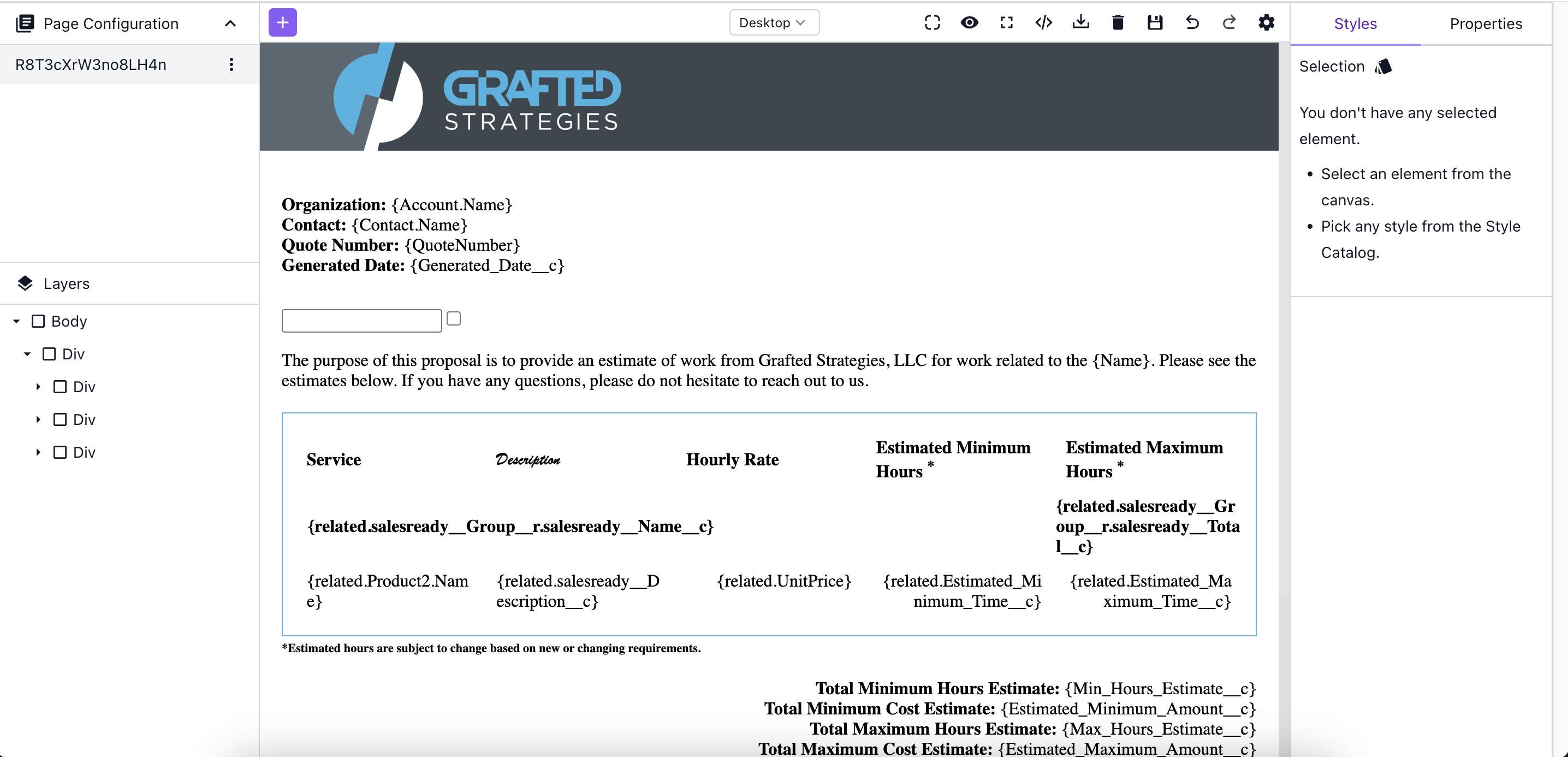Click the download/import icon

click(1080, 22)
